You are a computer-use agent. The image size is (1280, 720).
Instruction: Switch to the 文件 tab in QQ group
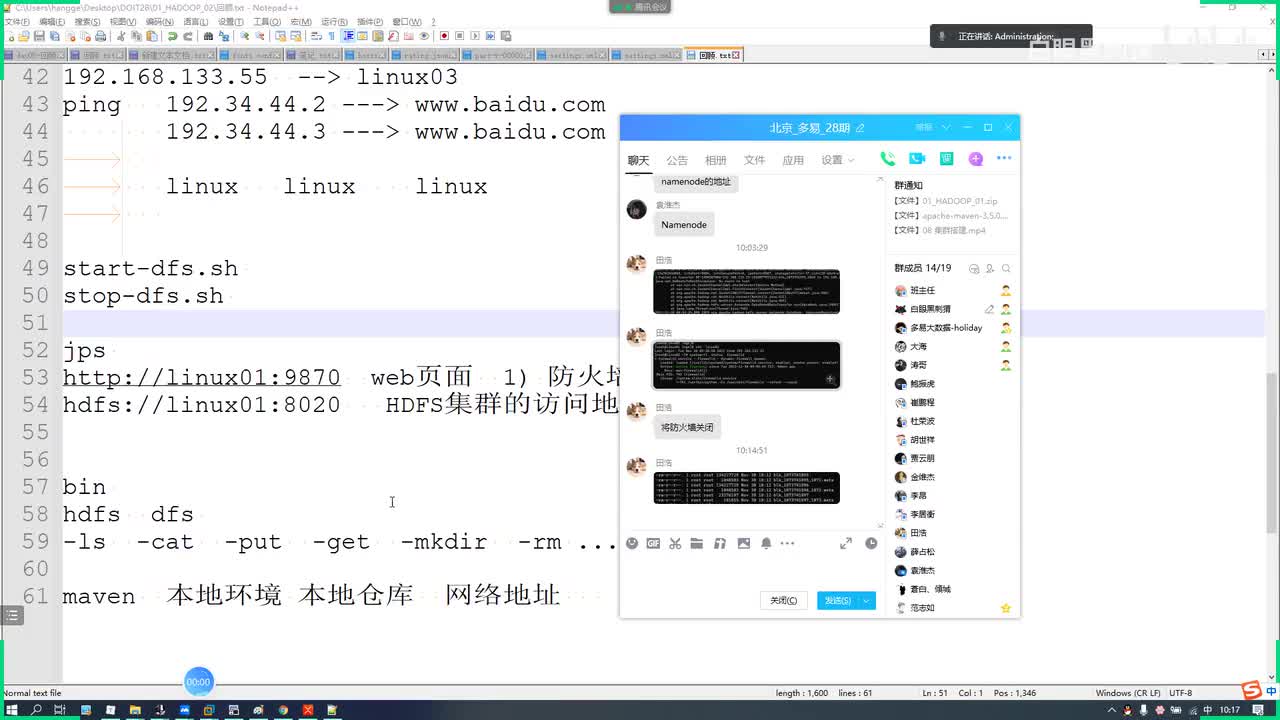click(x=754, y=160)
